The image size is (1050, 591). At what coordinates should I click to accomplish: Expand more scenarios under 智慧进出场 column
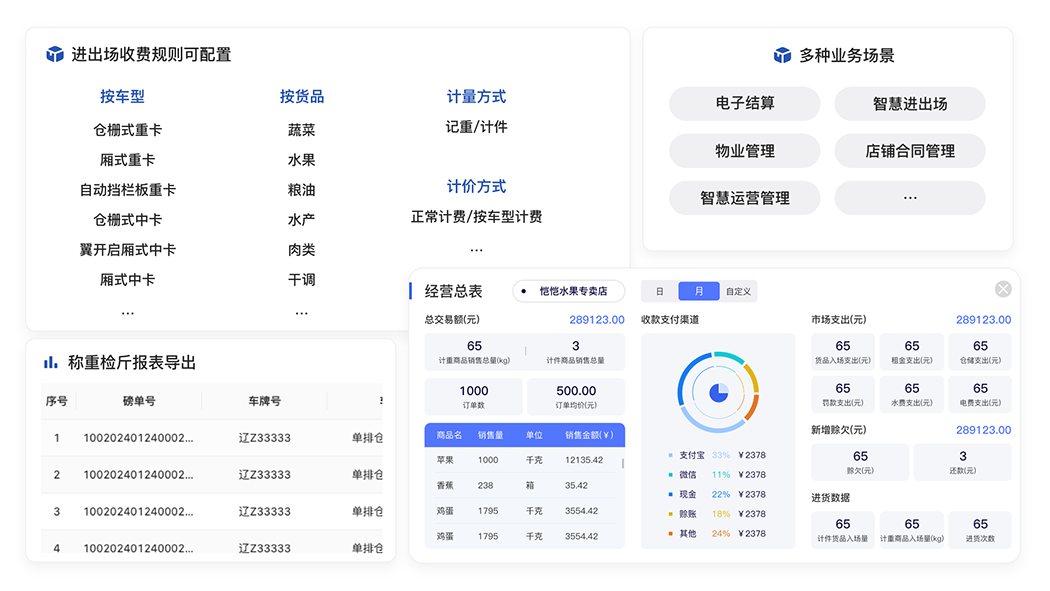point(909,198)
